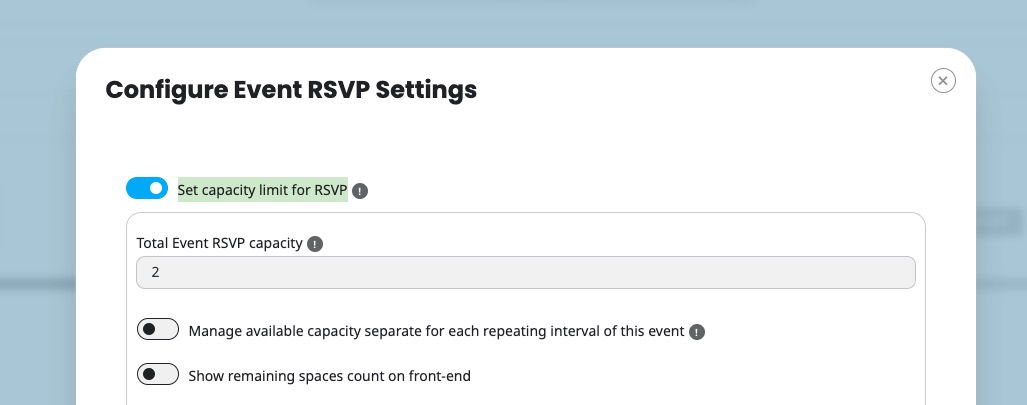The height and width of the screenshot is (405, 1027).
Task: Enable separate capacity per repeating interval toggle
Action: click(x=158, y=329)
